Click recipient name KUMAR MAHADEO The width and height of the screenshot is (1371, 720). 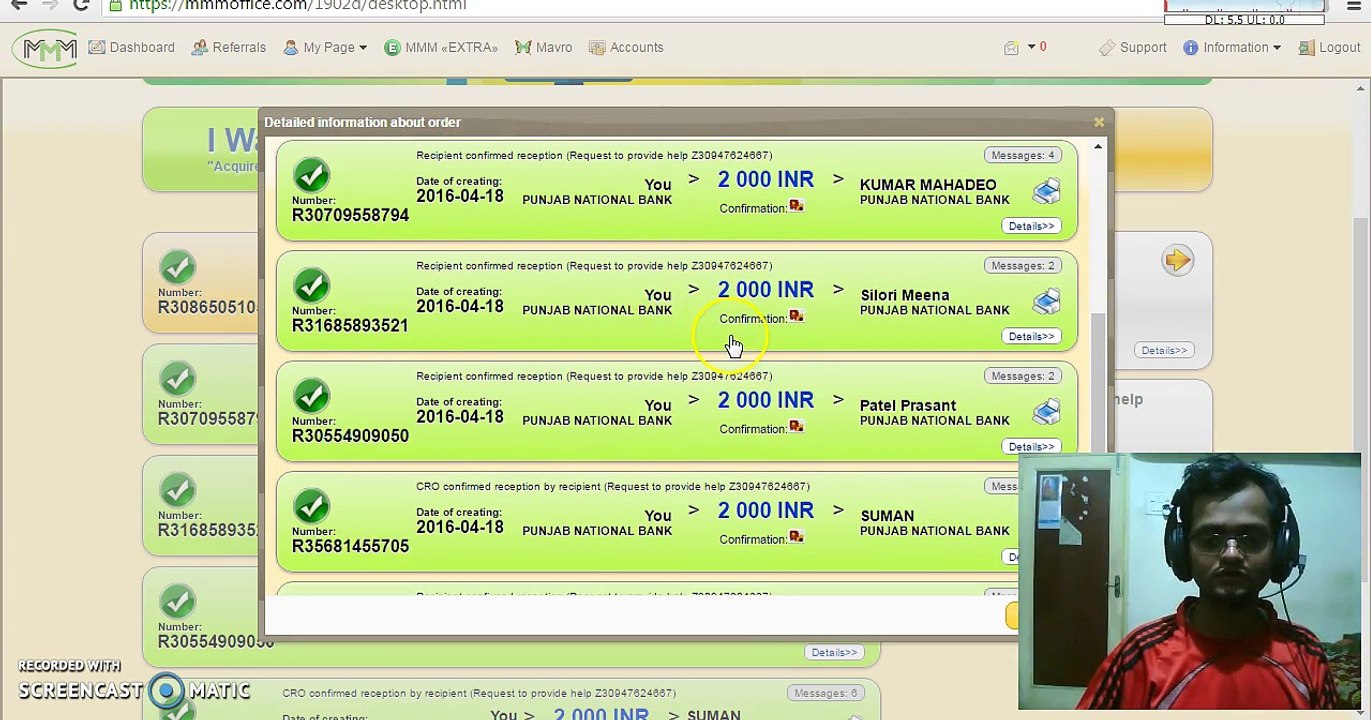(x=928, y=185)
